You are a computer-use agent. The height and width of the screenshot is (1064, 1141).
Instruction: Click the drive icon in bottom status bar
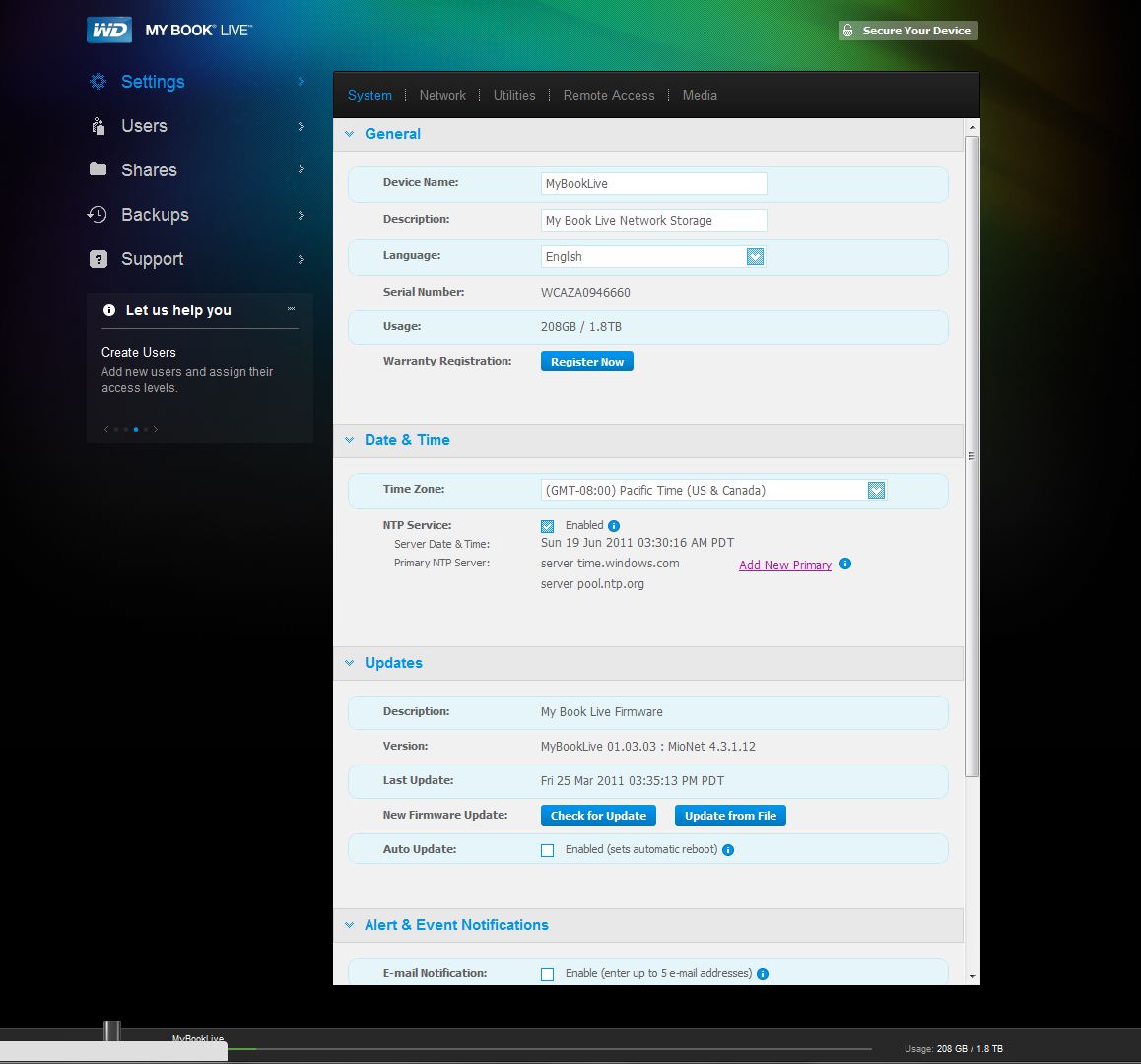(111, 1031)
